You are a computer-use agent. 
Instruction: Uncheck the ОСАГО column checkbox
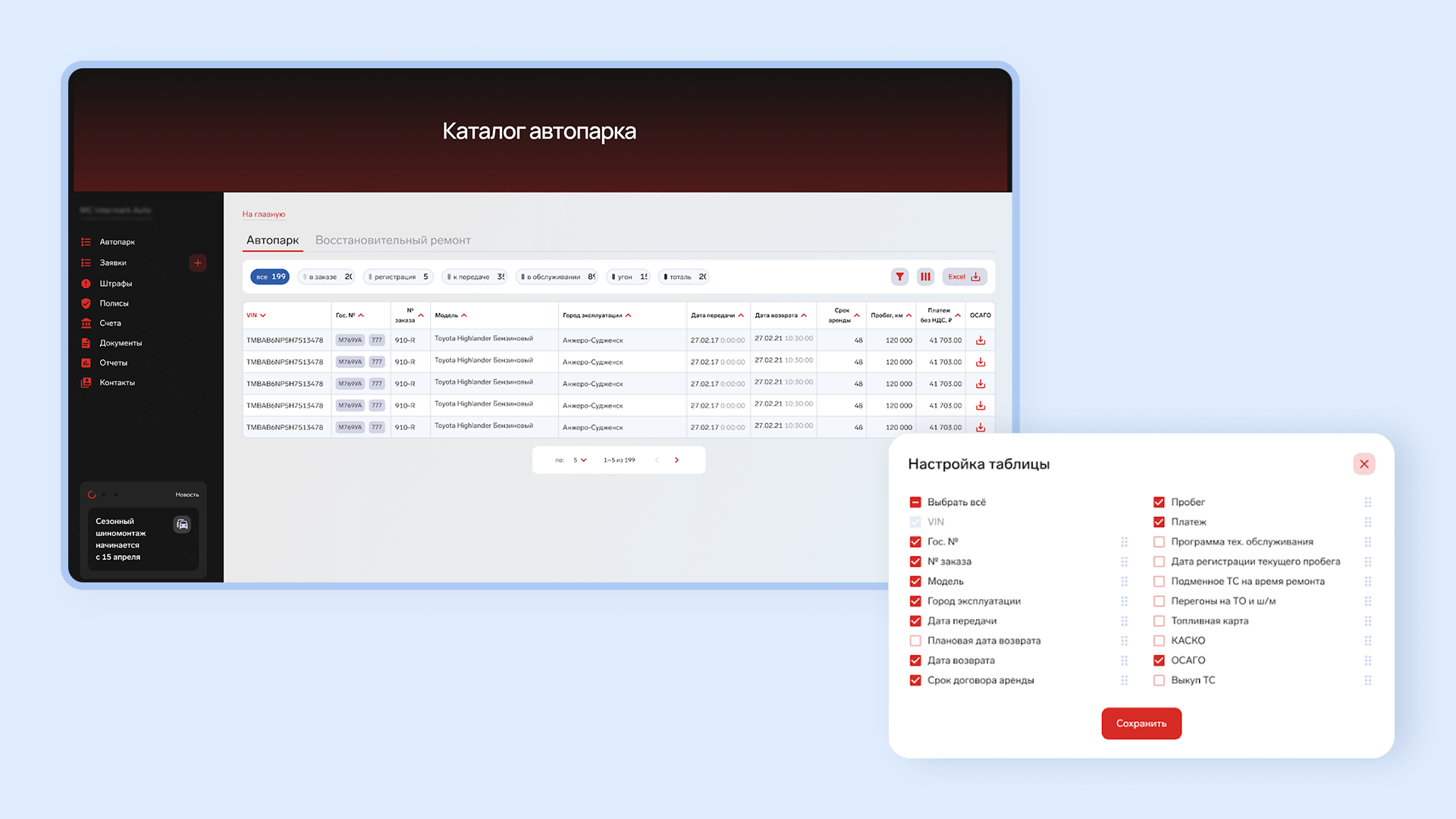point(1159,661)
